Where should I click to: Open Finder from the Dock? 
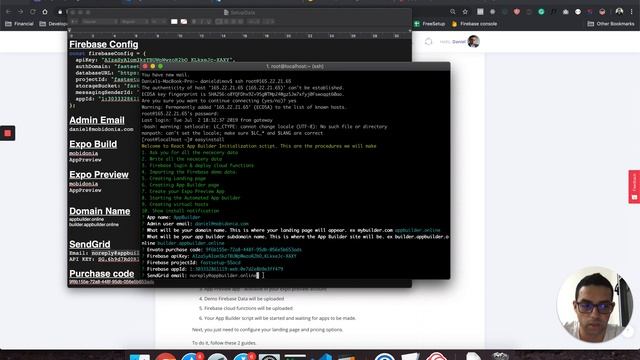click(x=140, y=356)
